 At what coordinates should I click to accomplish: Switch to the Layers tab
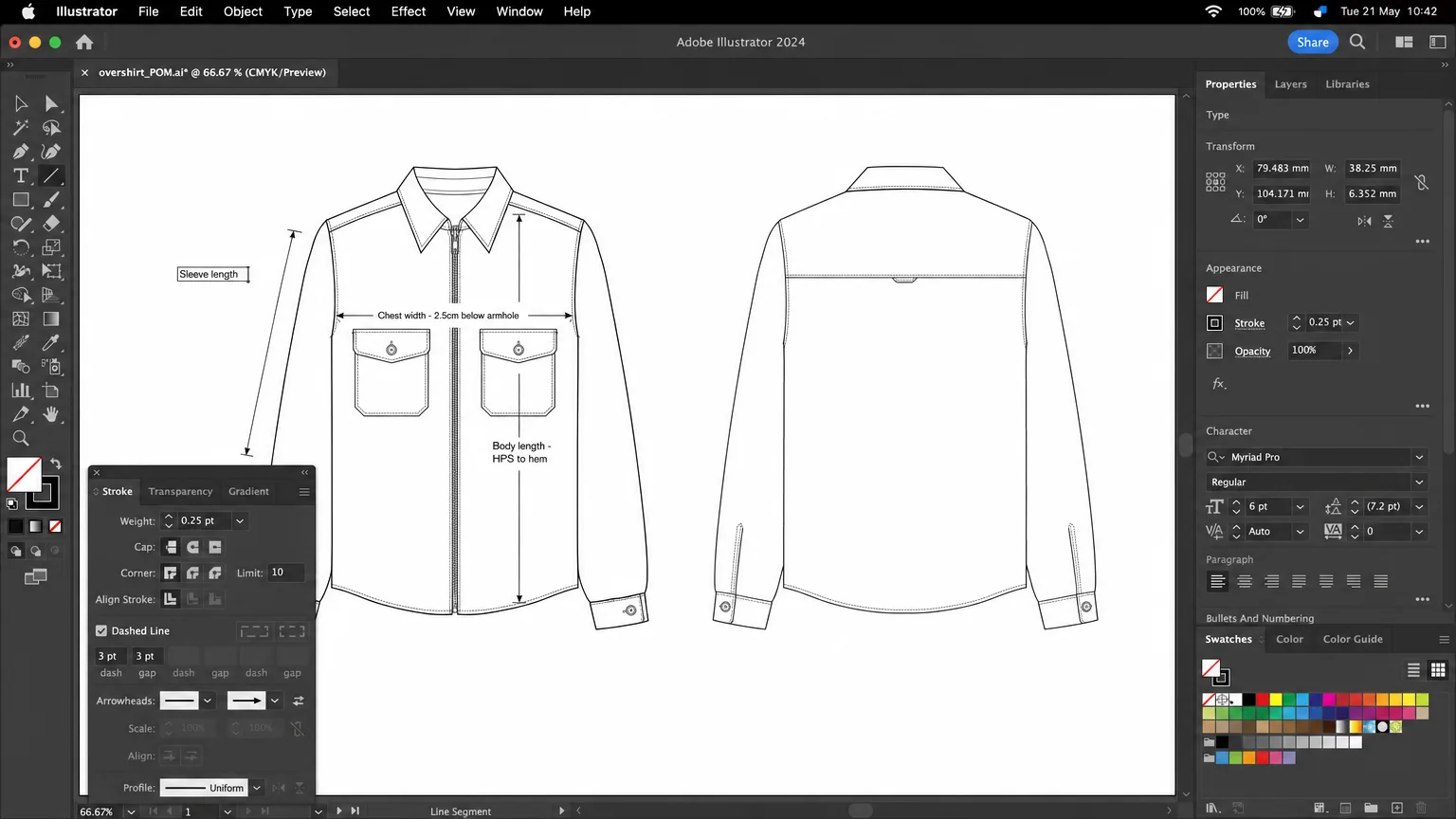point(1290,84)
